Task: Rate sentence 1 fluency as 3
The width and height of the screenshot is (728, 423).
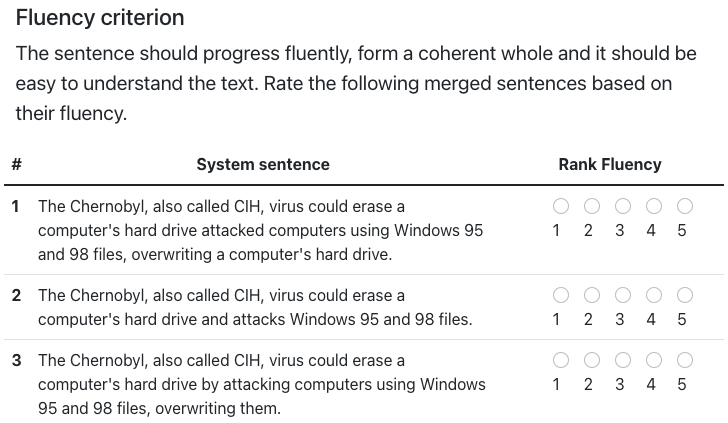Action: point(623,206)
